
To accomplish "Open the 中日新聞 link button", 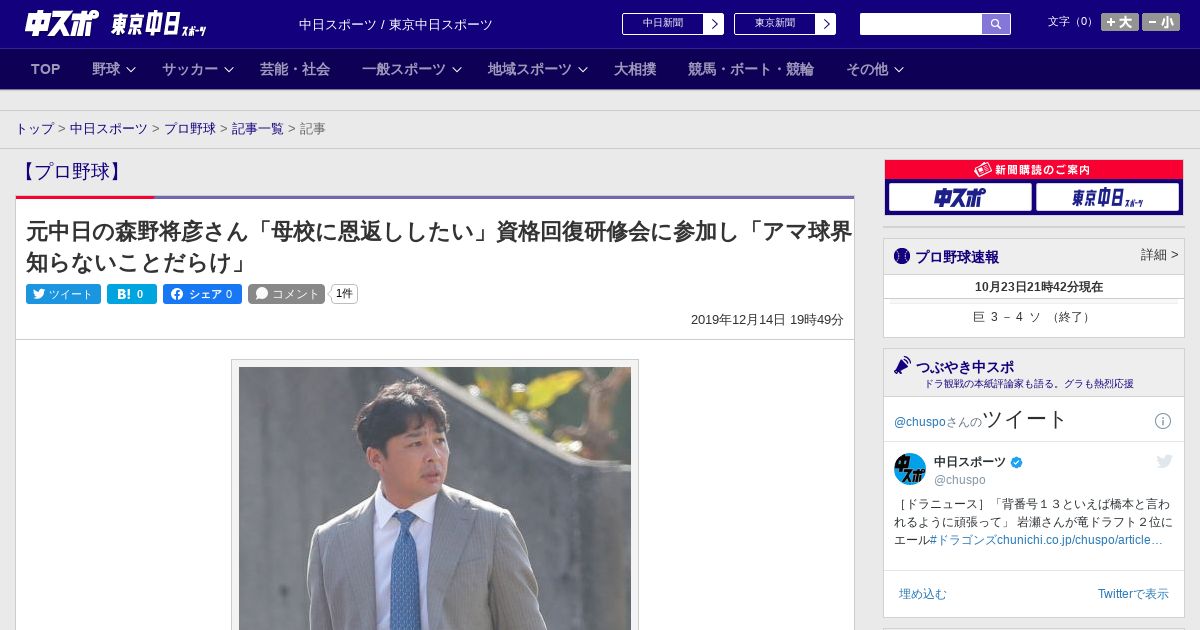I will pyautogui.click(x=663, y=24).
